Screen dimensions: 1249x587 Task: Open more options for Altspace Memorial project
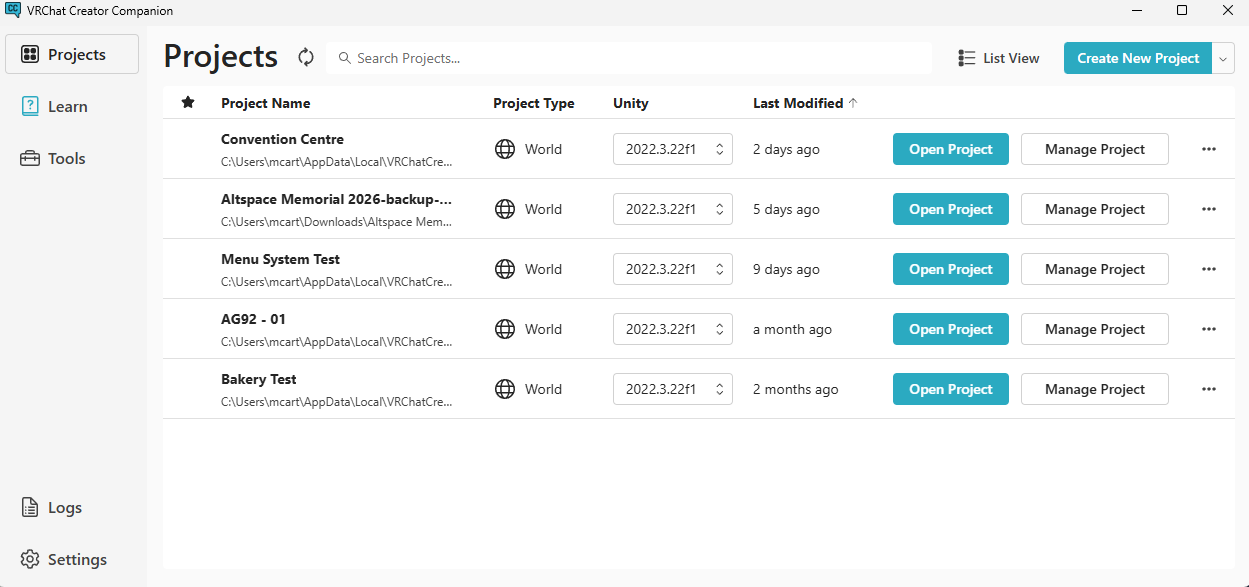click(1209, 209)
